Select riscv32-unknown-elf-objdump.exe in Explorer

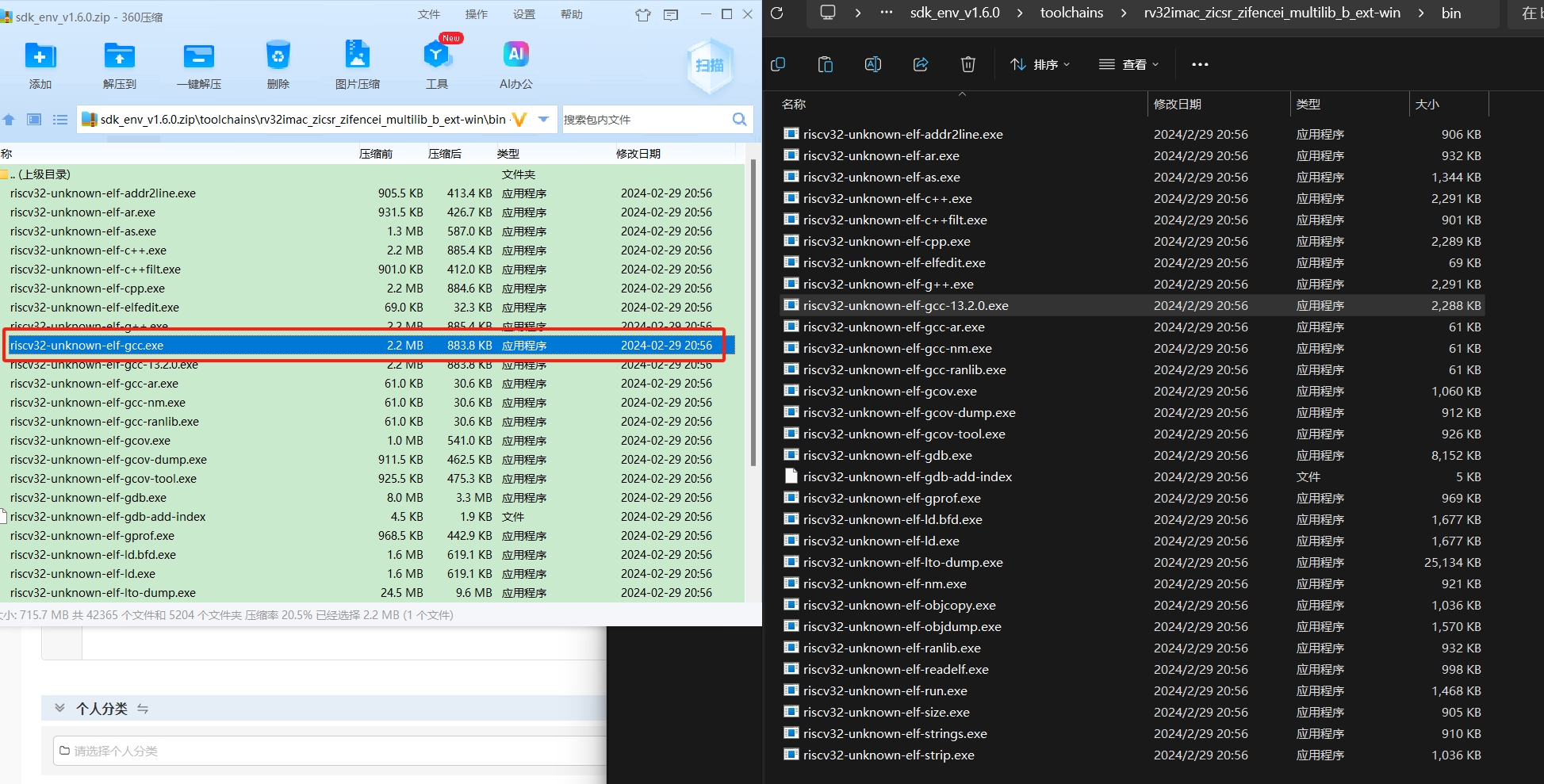point(1132,626)
